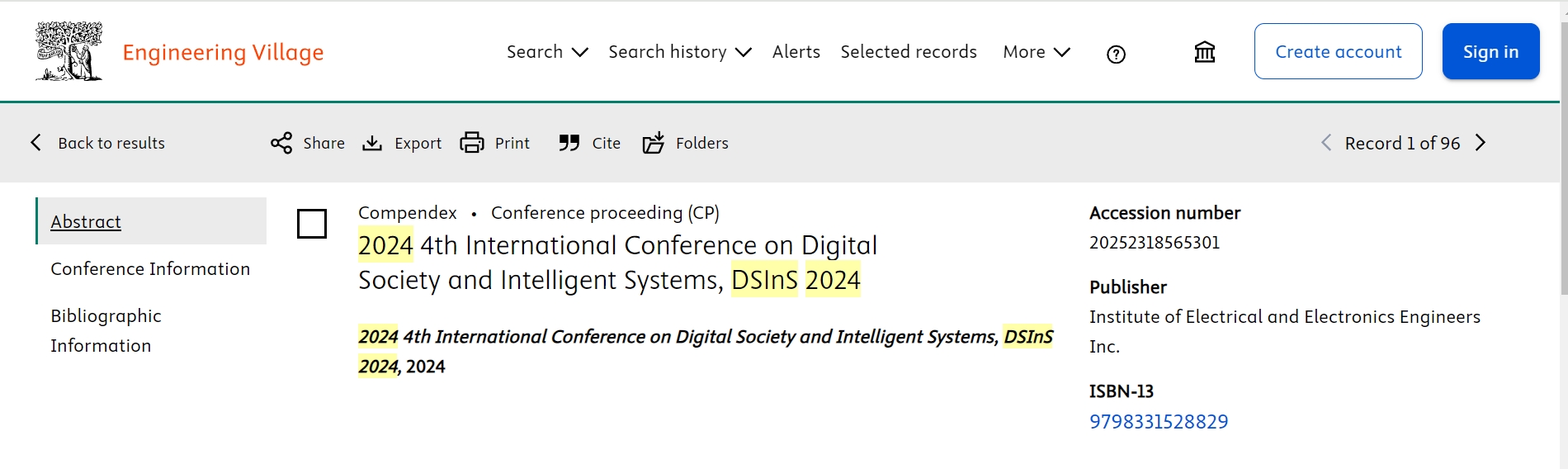Click the institution building icon
The width and height of the screenshot is (1568, 469).
[1204, 53]
